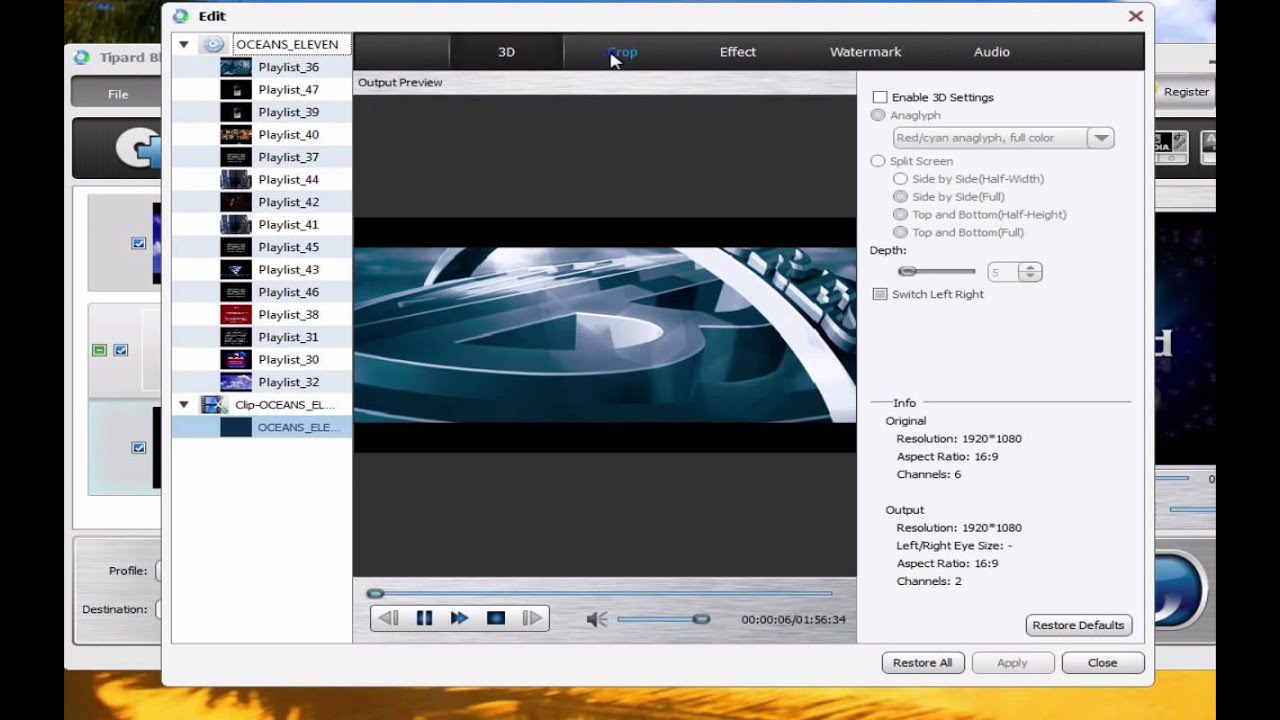Image resolution: width=1280 pixels, height=720 pixels.
Task: Mute the preview audio speaker icon
Action: [597, 620]
